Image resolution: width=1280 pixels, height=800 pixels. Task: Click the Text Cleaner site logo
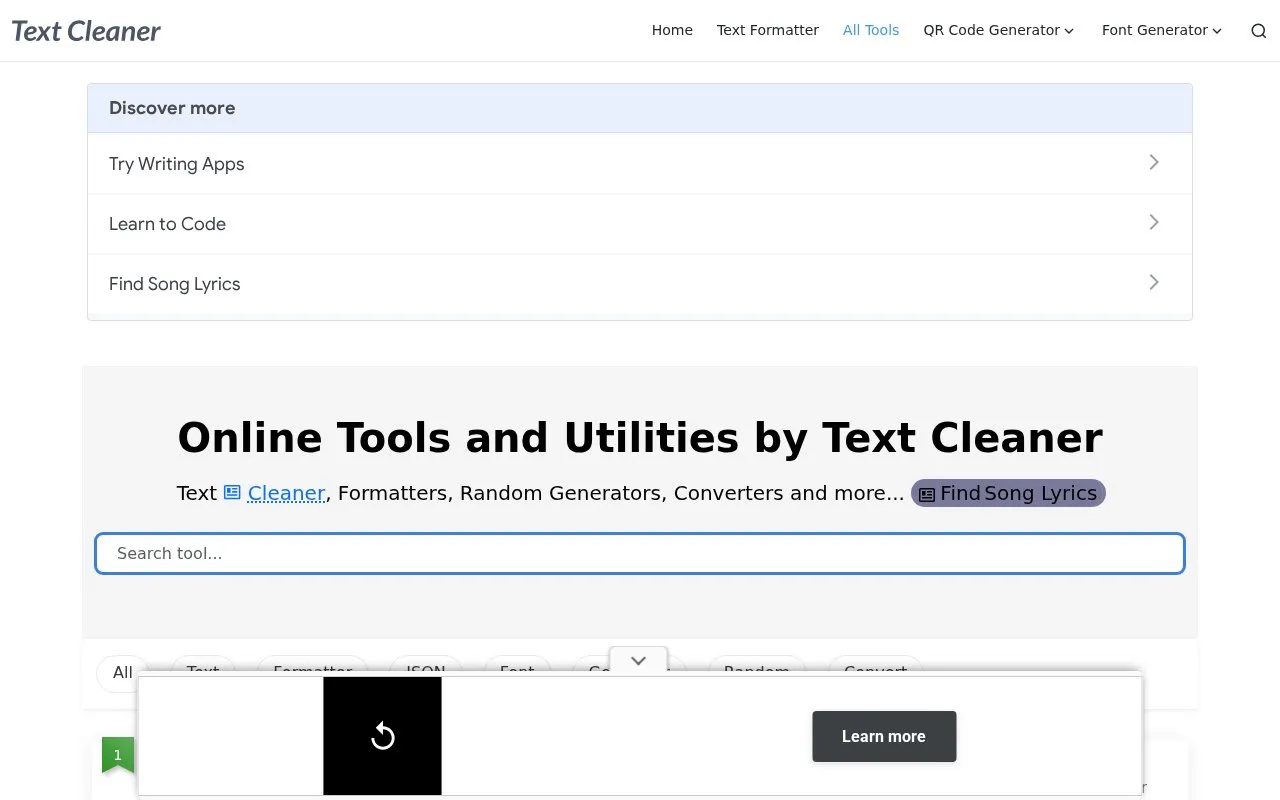tap(86, 31)
